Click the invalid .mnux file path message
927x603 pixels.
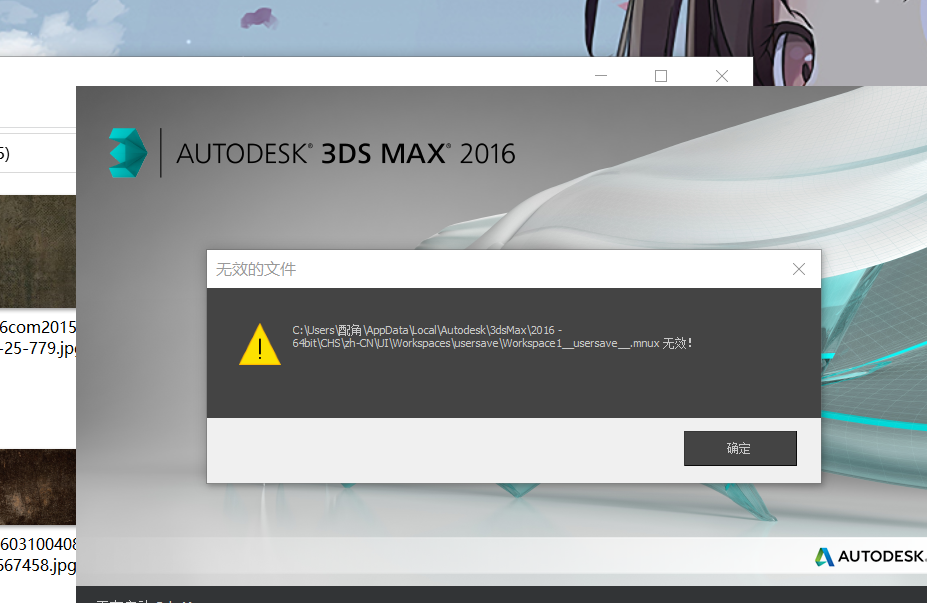point(492,336)
